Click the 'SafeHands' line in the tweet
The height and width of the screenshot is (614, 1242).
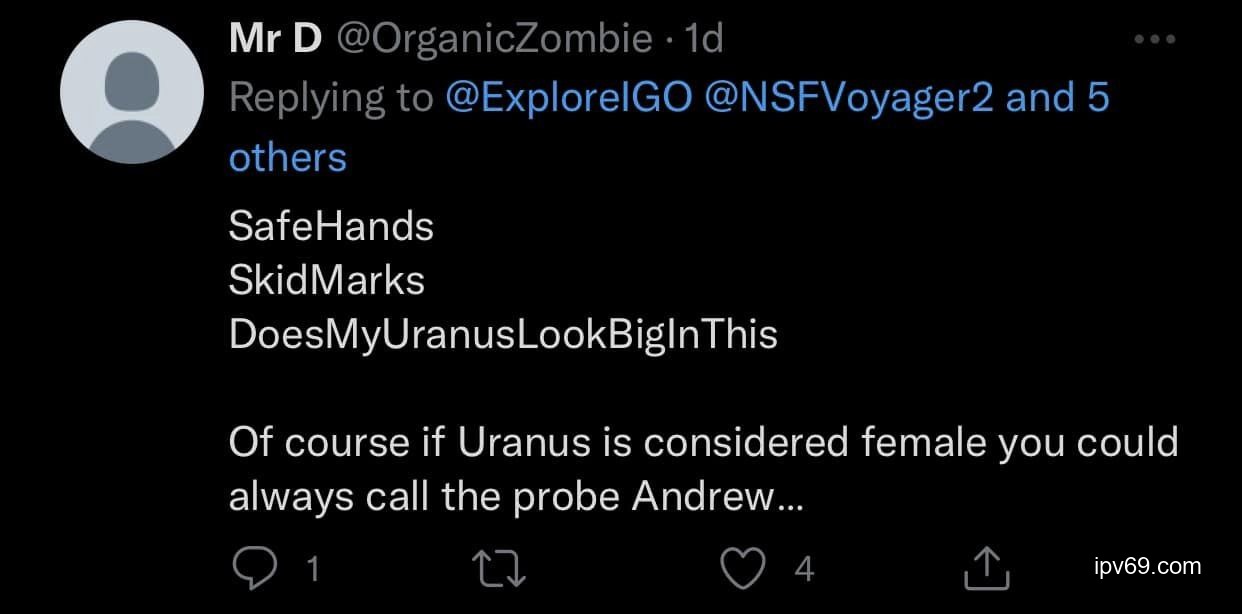coord(331,227)
